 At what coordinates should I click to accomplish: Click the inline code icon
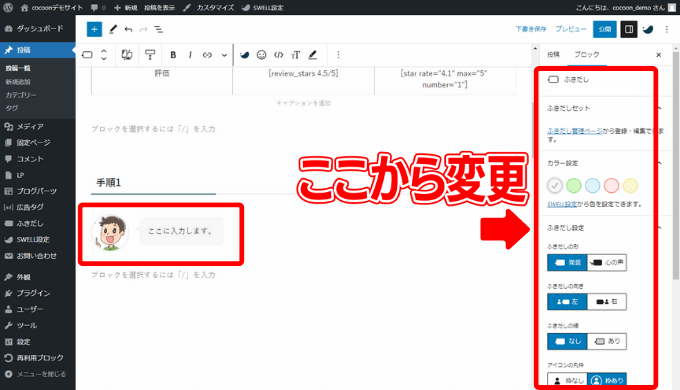pyautogui.click(x=278, y=55)
